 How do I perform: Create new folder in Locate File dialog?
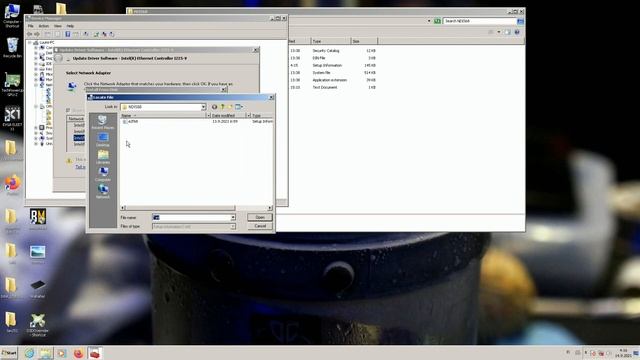pyautogui.click(x=230, y=107)
